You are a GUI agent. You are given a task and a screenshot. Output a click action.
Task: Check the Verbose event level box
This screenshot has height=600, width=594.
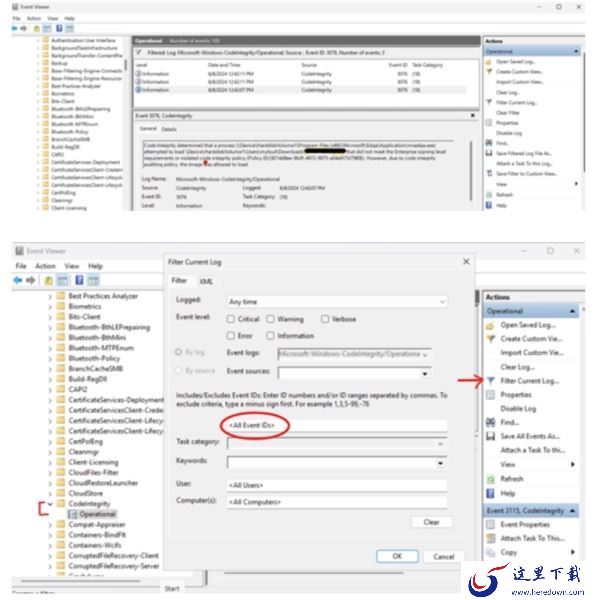click(325, 319)
